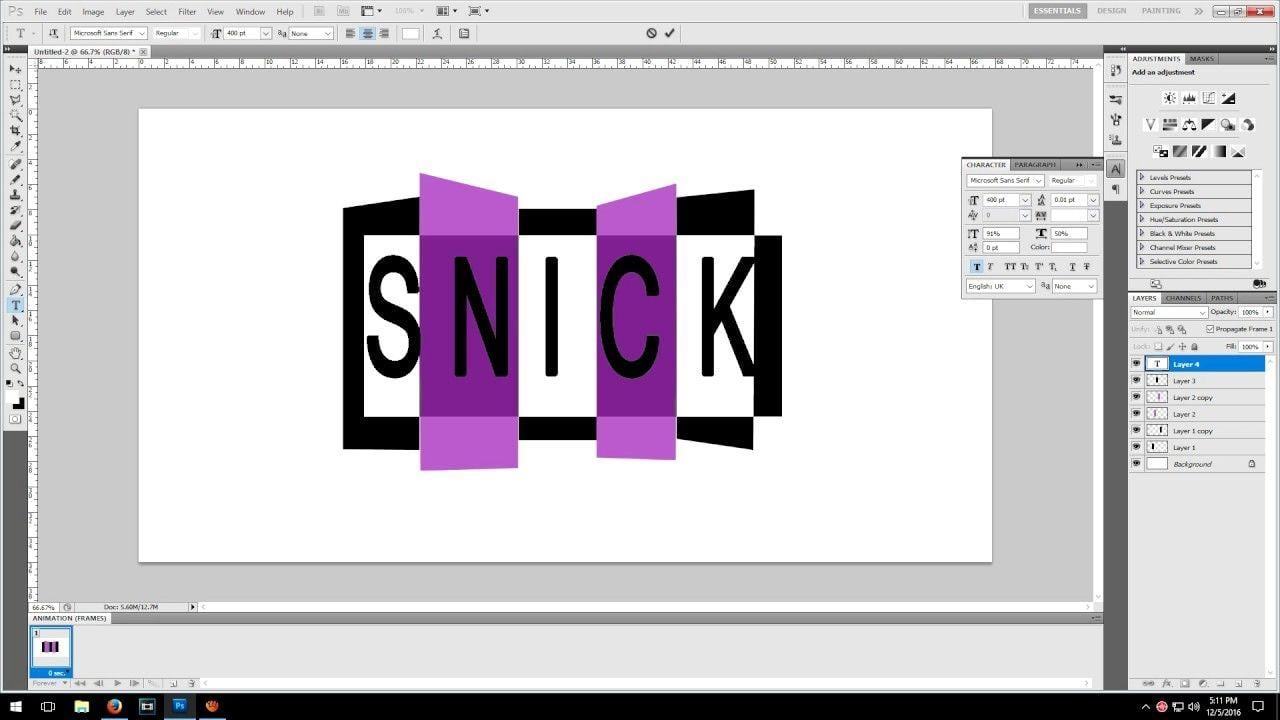This screenshot has height=720, width=1280.
Task: Open the layer blend mode Normal dropdown
Action: pyautogui.click(x=1169, y=312)
